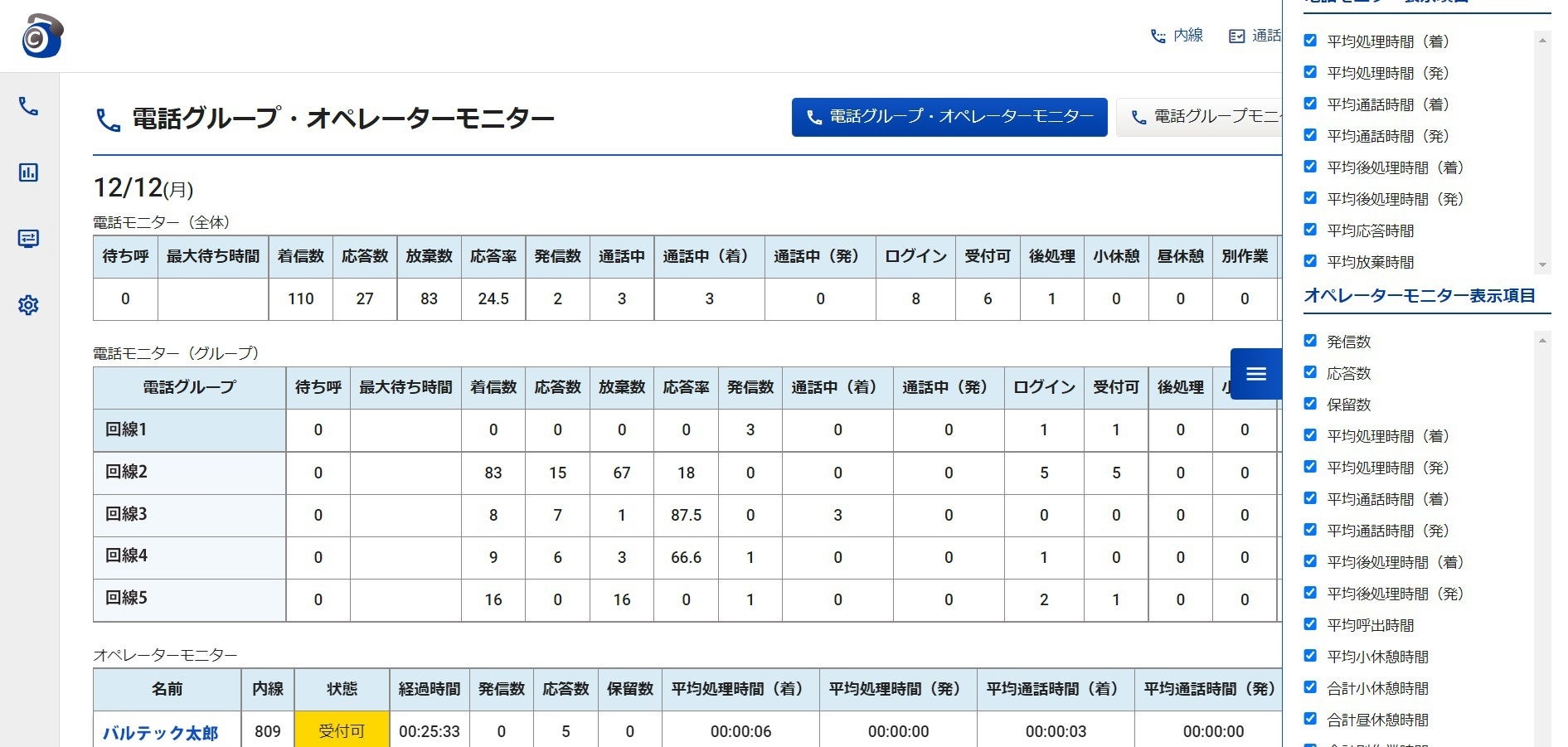Click the down arrow of phone monitor list scrollbar
Image resolution: width=1568 pixels, height=747 pixels.
pos(1542,265)
